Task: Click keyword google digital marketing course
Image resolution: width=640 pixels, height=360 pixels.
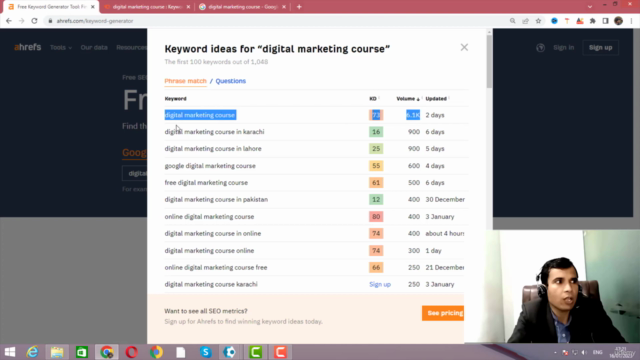Action: [210, 166]
